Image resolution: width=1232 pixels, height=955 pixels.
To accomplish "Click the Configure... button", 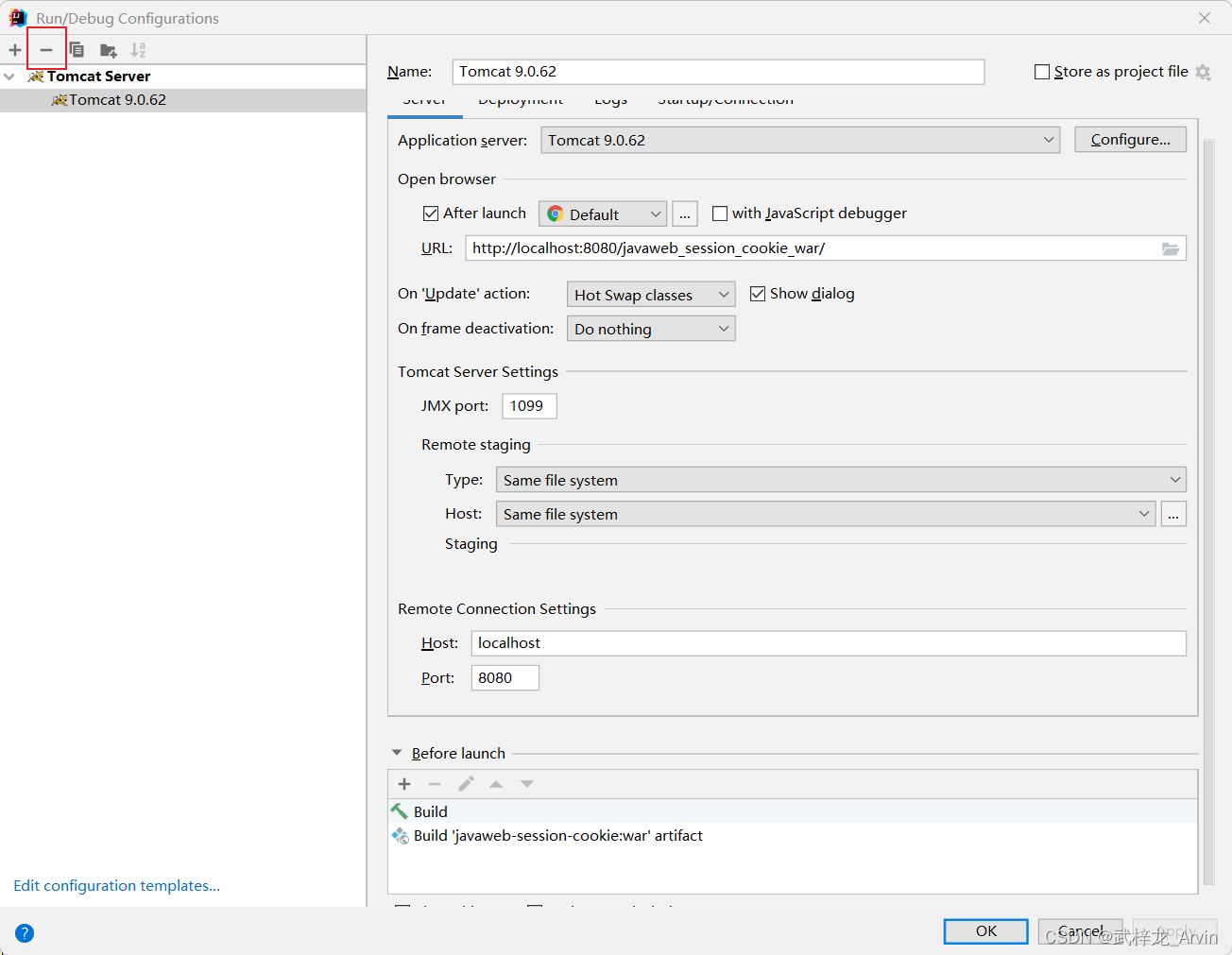I will click(1130, 140).
